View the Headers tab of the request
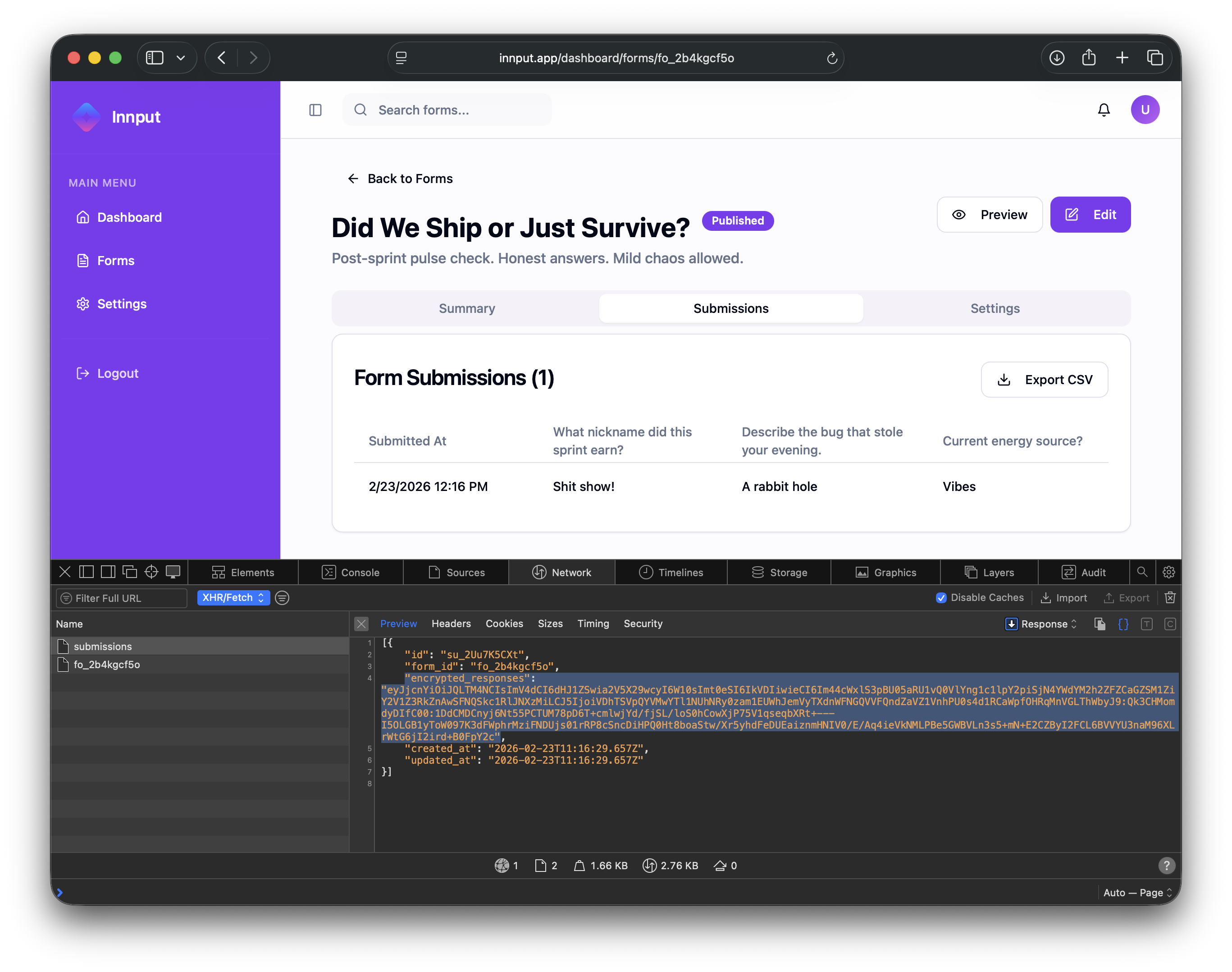Image resolution: width=1232 pixels, height=972 pixels. tap(451, 624)
